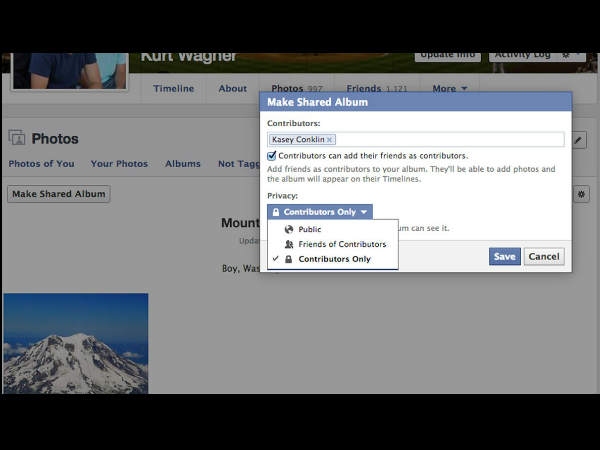Cancel the Make Shared Album dialog
The height and width of the screenshot is (450, 600).
coord(544,256)
